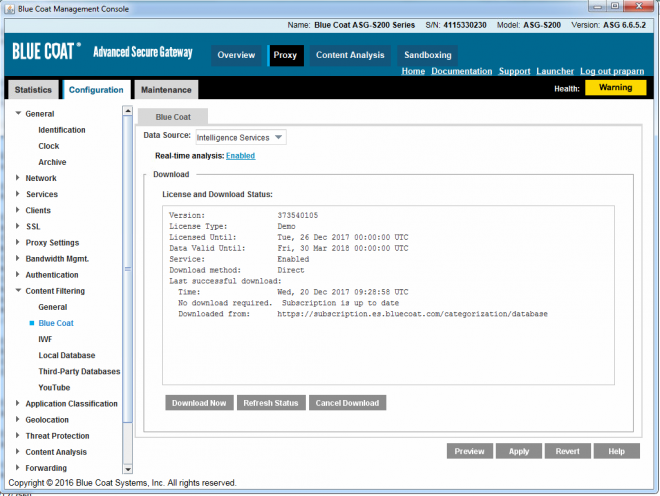Select the Configuration tab
The height and width of the screenshot is (496, 660).
click(96, 90)
